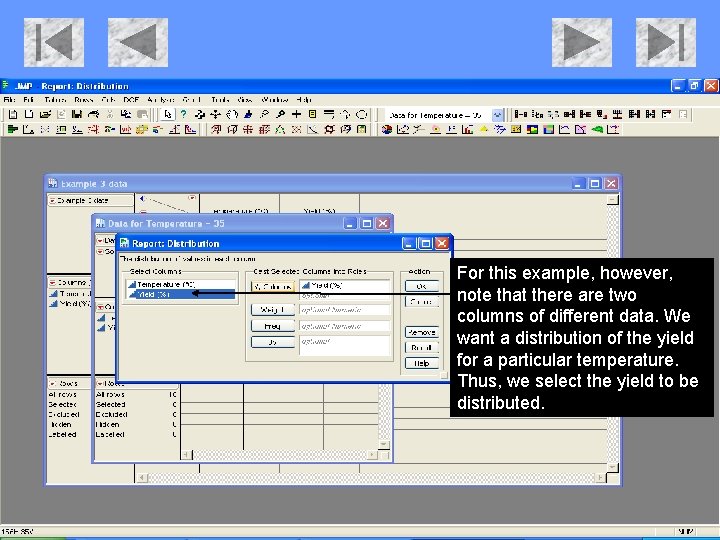
Task: Click the Print toolbar icon
Action: [93, 114]
